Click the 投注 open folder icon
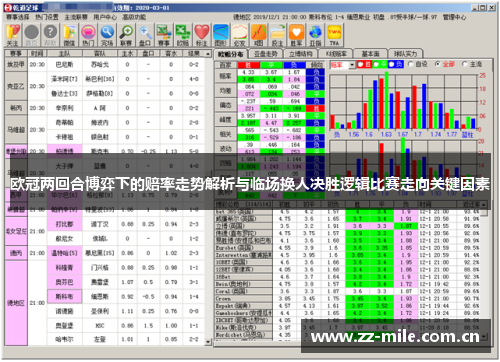Viewport: 500px width, 362px height. coord(277,35)
